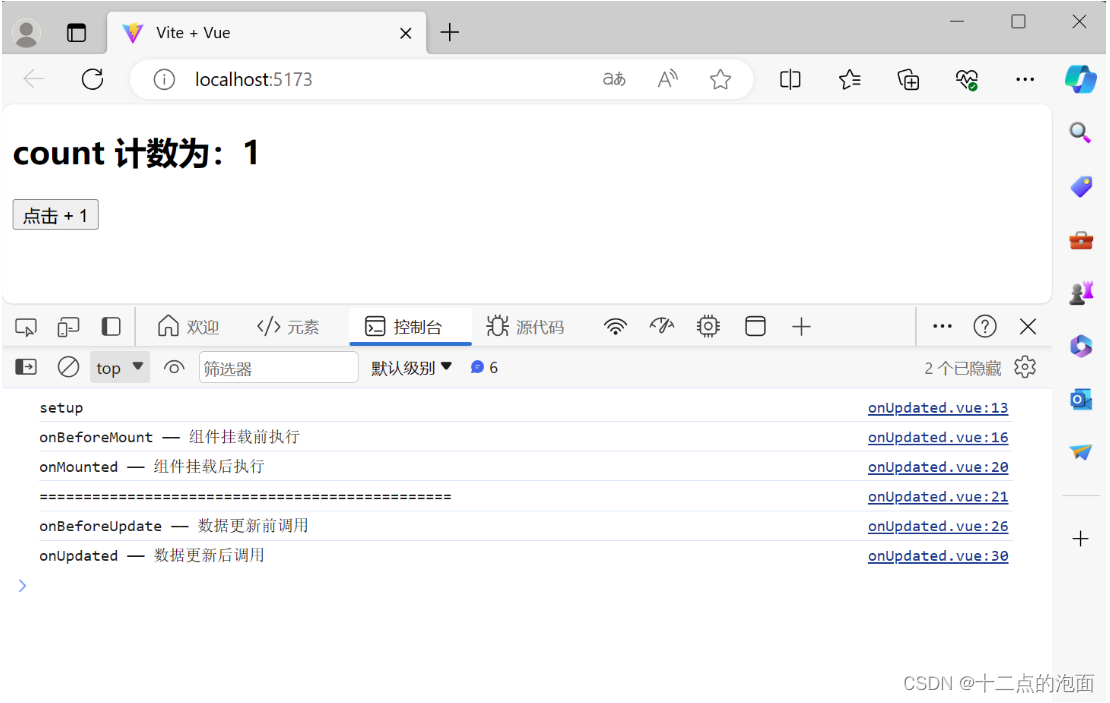Click the Copilot icon in Edge sidebar

1081,78
